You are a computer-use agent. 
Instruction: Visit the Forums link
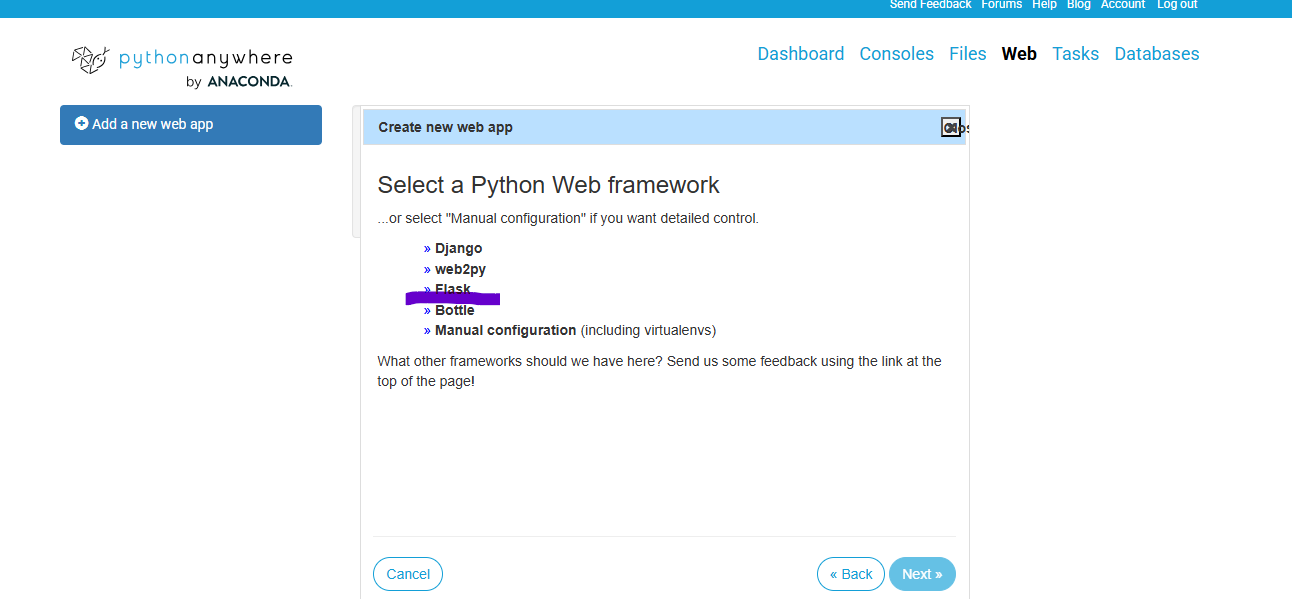click(x=1001, y=5)
